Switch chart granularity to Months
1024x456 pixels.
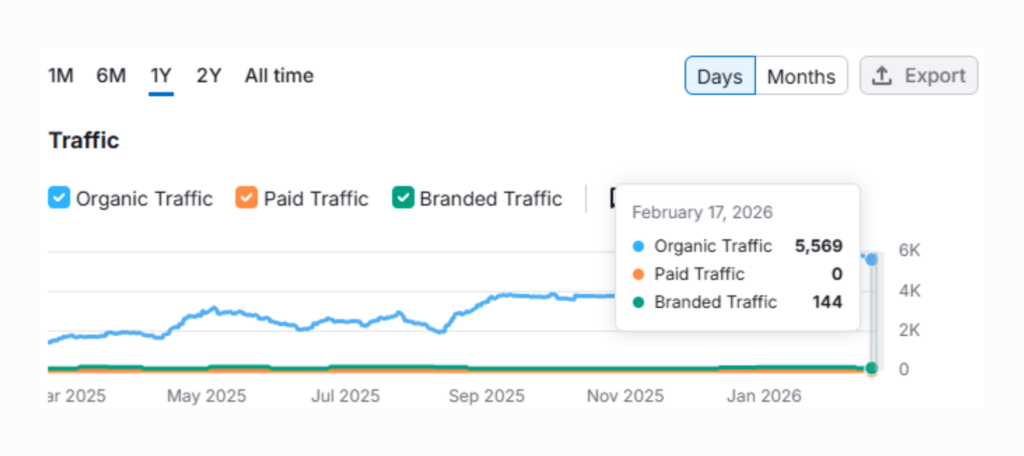coord(801,76)
